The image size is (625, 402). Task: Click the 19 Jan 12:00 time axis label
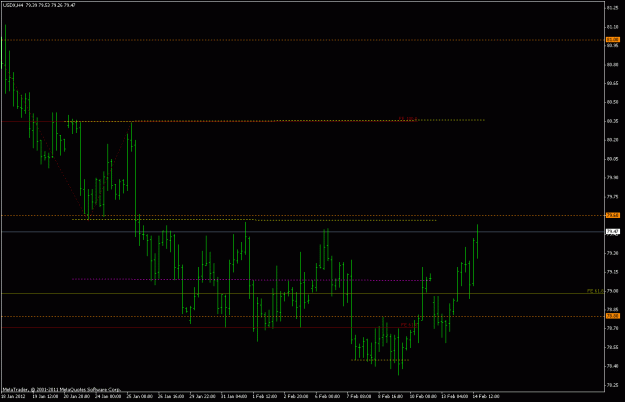click(45, 396)
